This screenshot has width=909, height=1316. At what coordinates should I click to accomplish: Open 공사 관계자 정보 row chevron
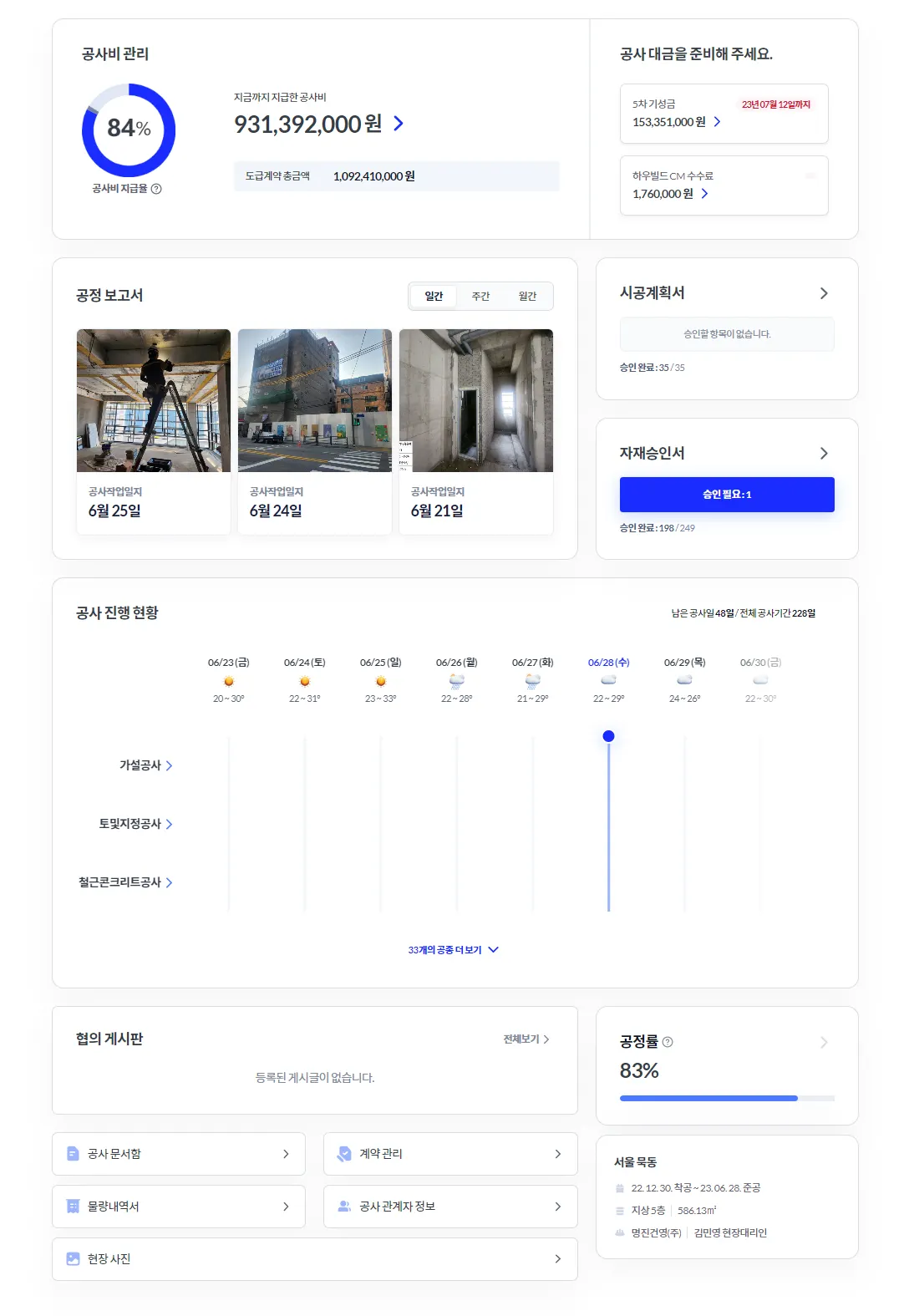558,1207
